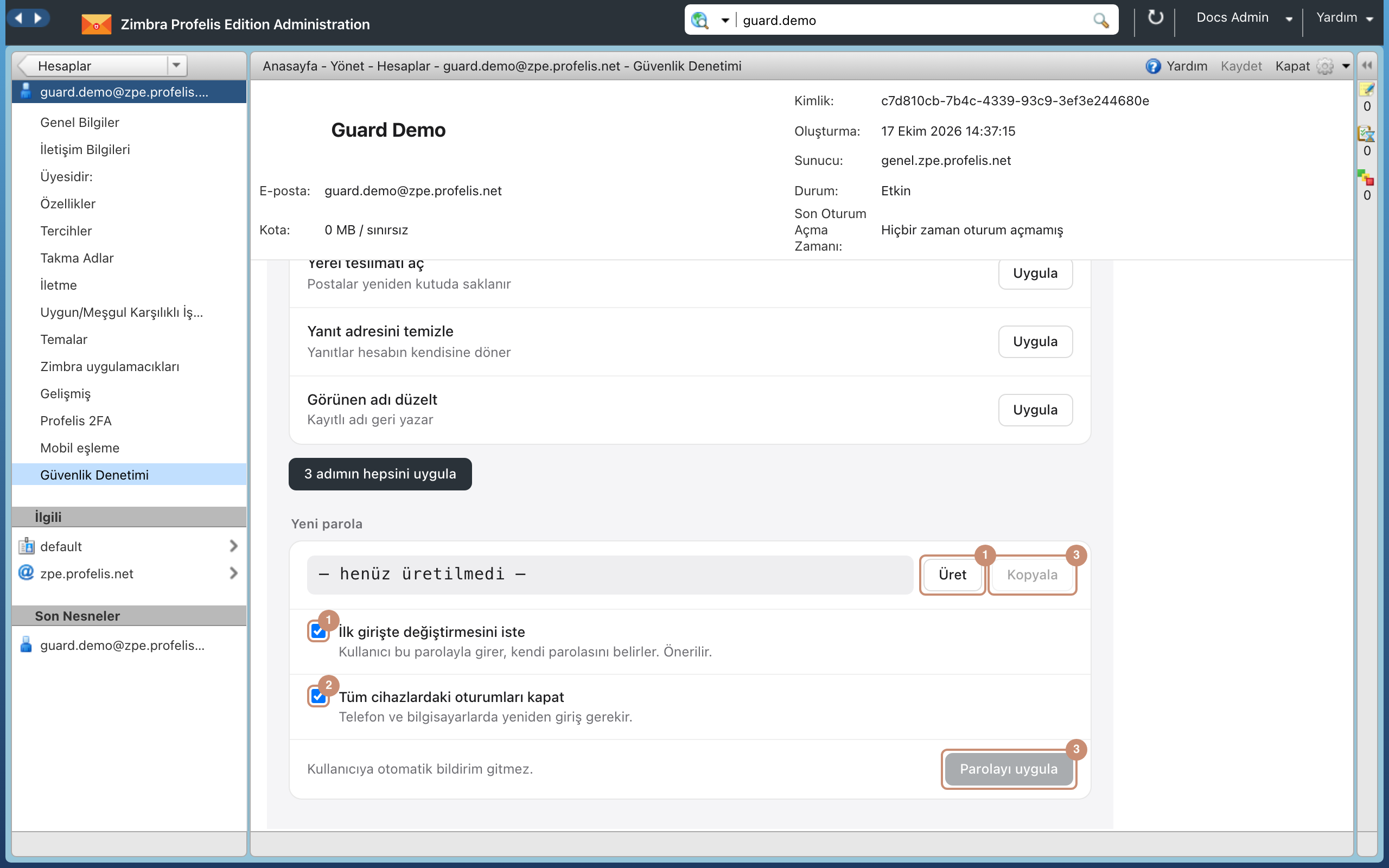The width and height of the screenshot is (1389, 868).
Task: Expand the zpe.profelis.net chevron
Action: click(233, 572)
